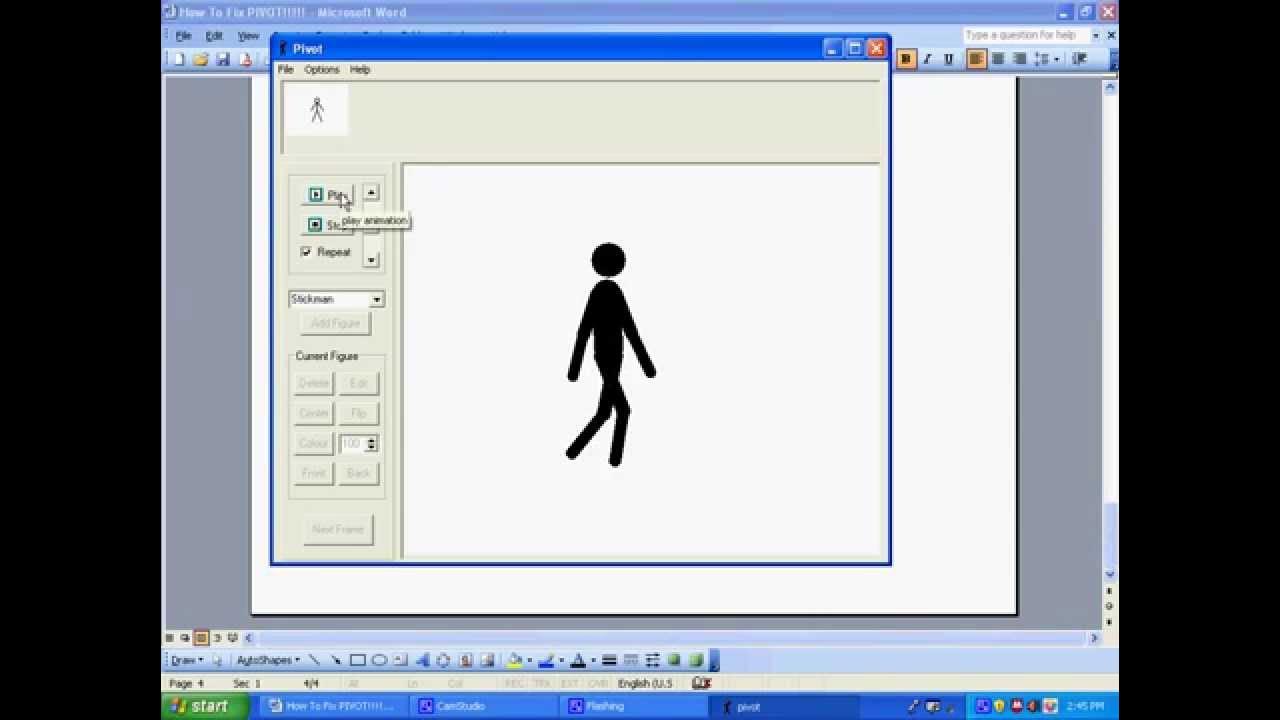
Task: Select the Arrow drawing tool
Action: (x=336, y=660)
